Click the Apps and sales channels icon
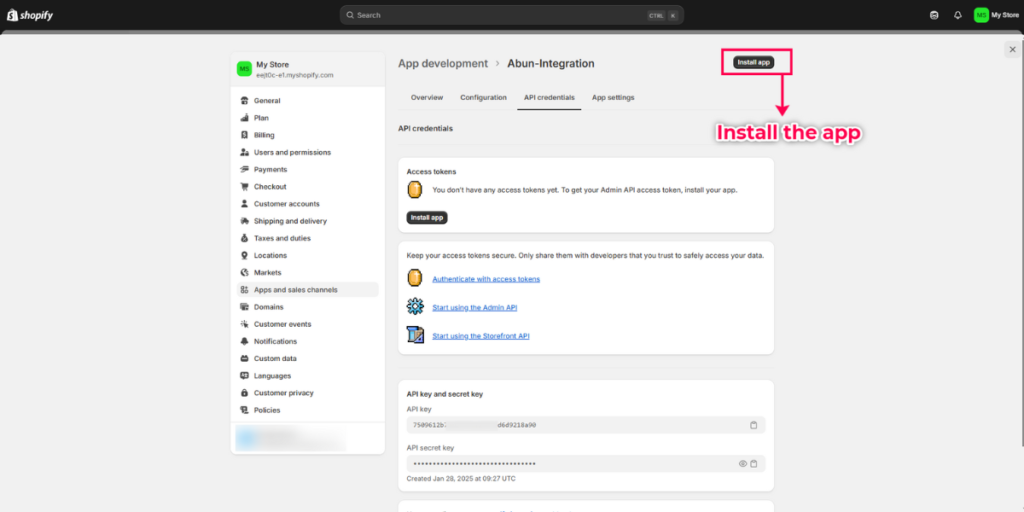Image resolution: width=1024 pixels, height=512 pixels. [x=244, y=290]
